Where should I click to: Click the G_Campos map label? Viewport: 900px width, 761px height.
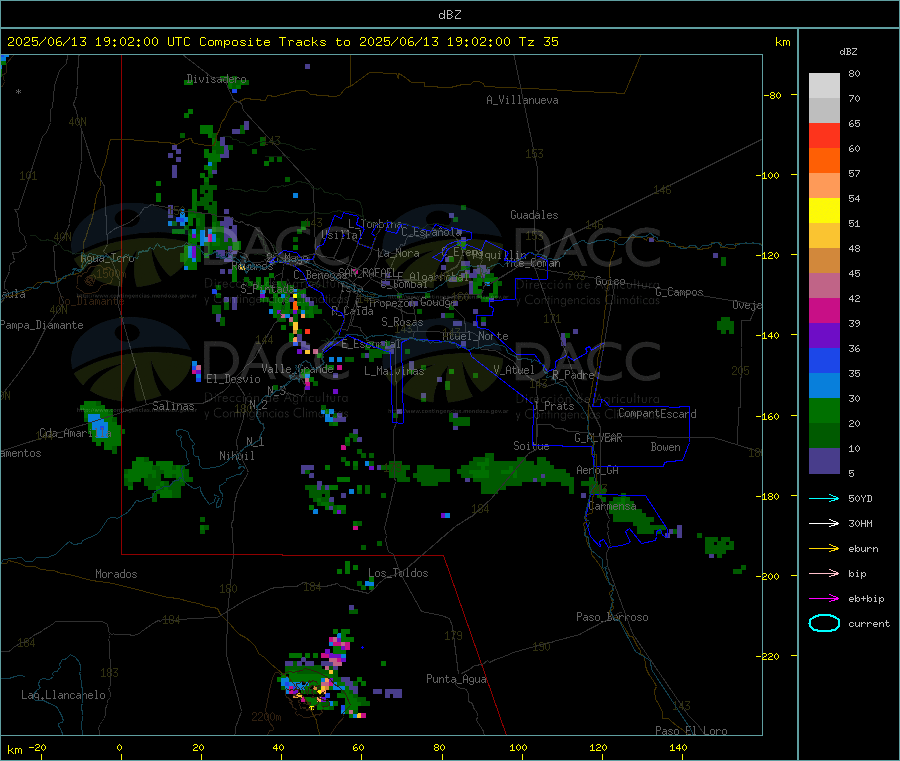pyautogui.click(x=679, y=292)
